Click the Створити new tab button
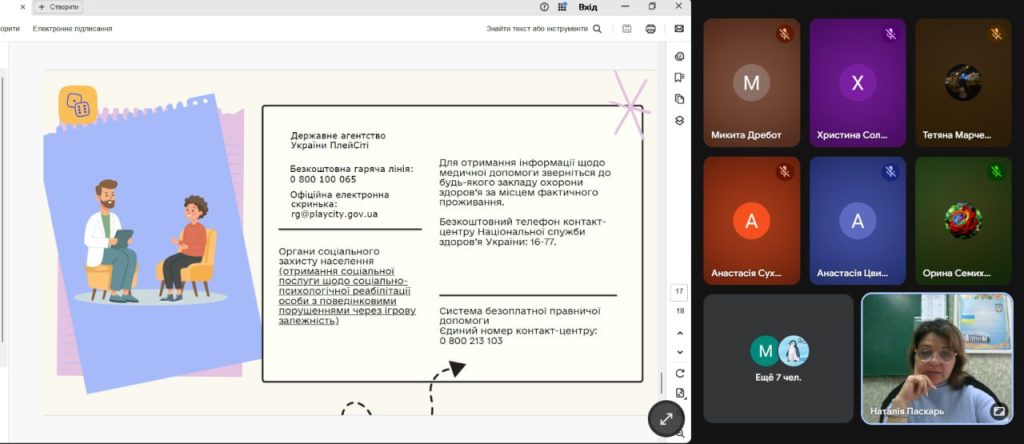The image size is (1024, 444). pyautogui.click(x=58, y=7)
